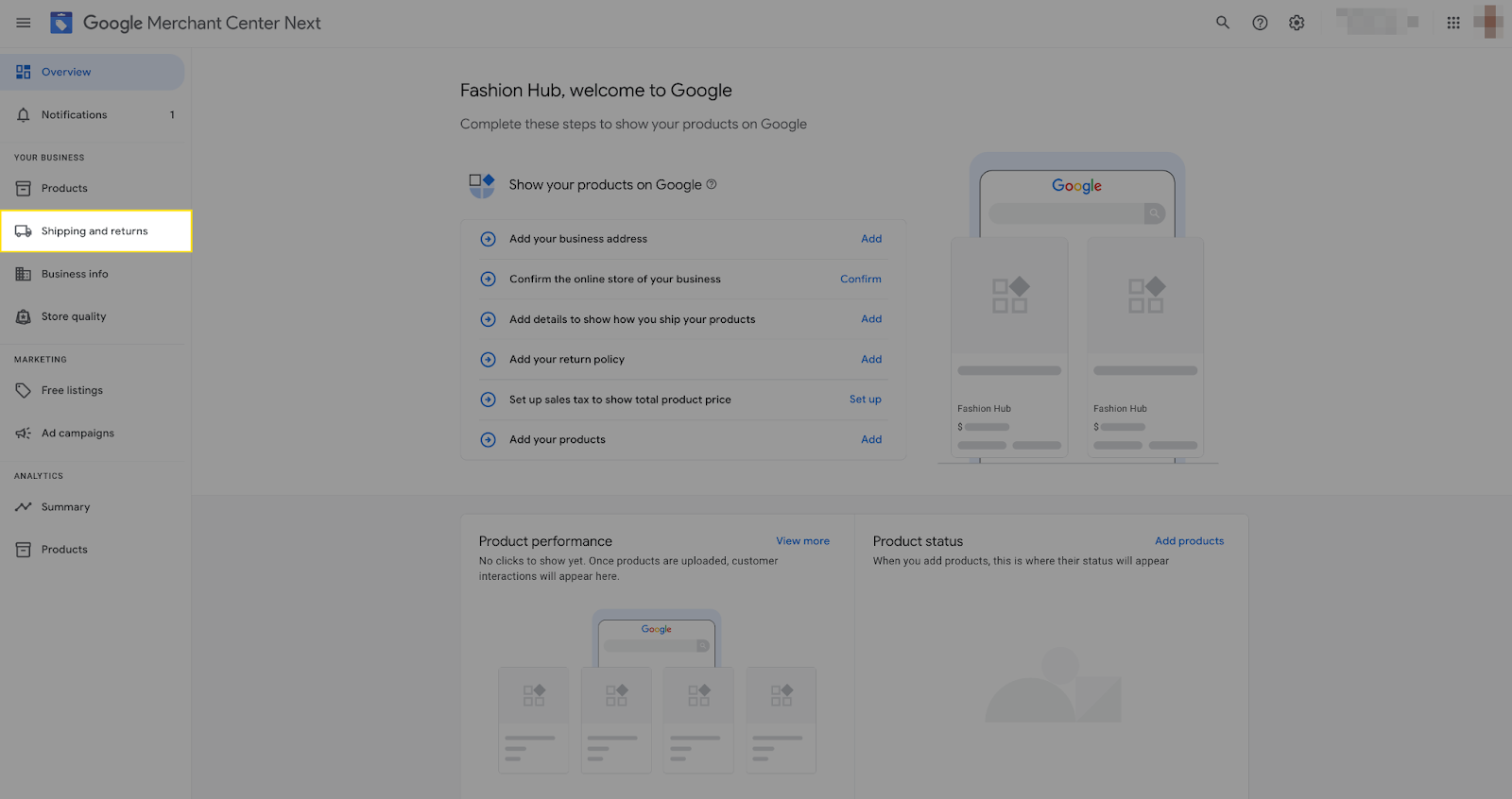Go to Shipping and returns
Viewport: 1512px width, 799px height.
coord(94,231)
